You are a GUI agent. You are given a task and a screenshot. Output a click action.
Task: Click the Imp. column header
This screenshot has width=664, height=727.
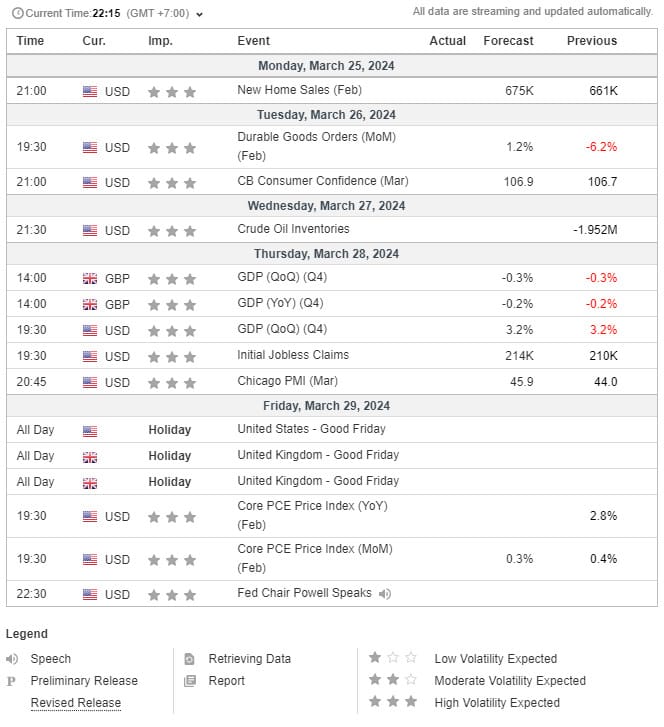pyautogui.click(x=160, y=41)
